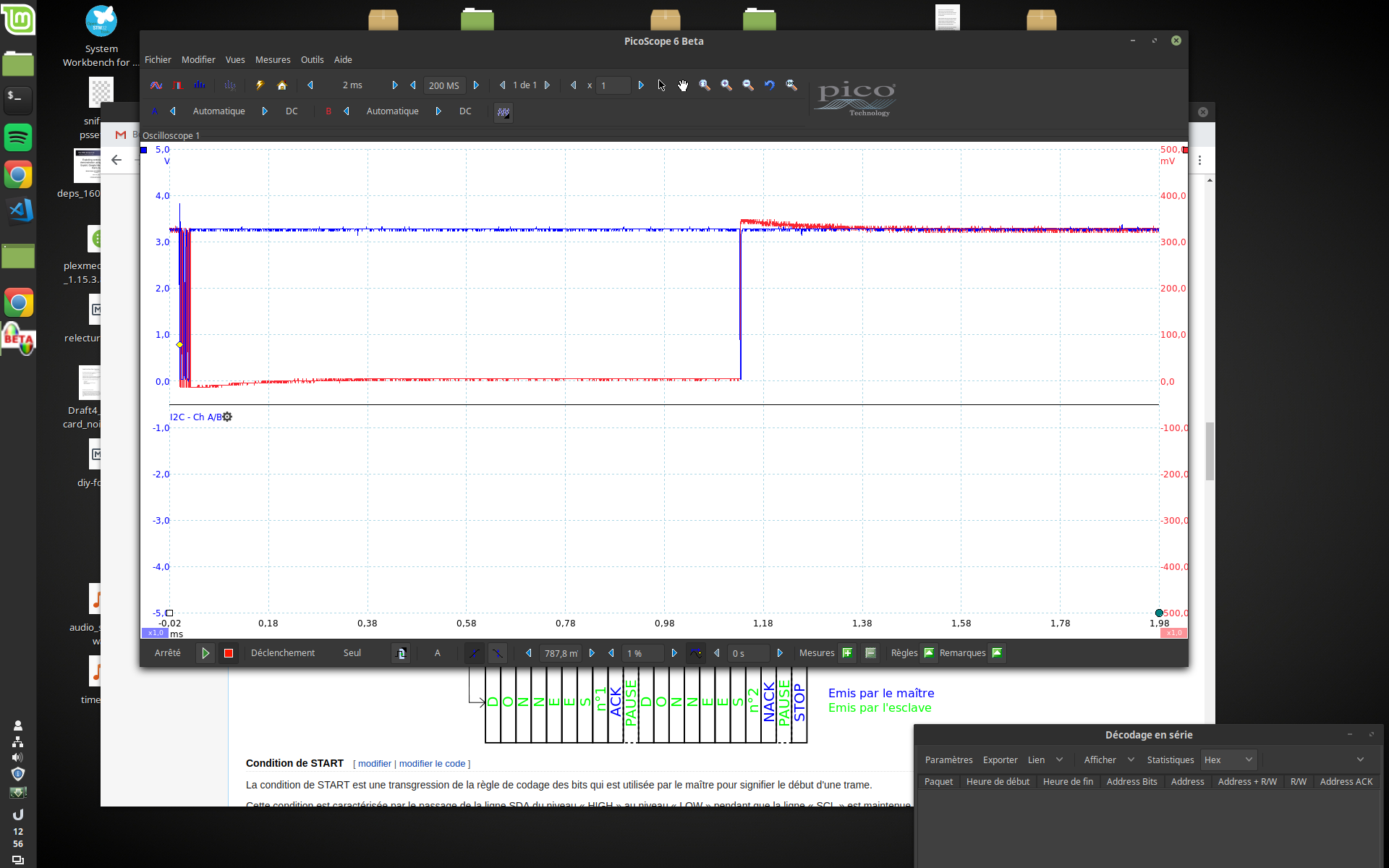Toggle falling edge trigger button
Screen dimensions: 1389x868
pyautogui.click(x=498, y=653)
